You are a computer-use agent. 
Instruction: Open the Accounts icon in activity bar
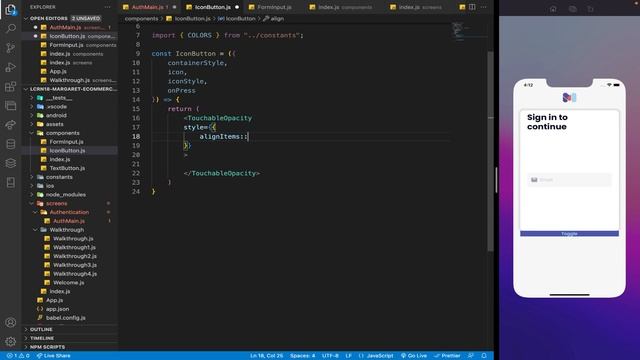(x=11, y=322)
